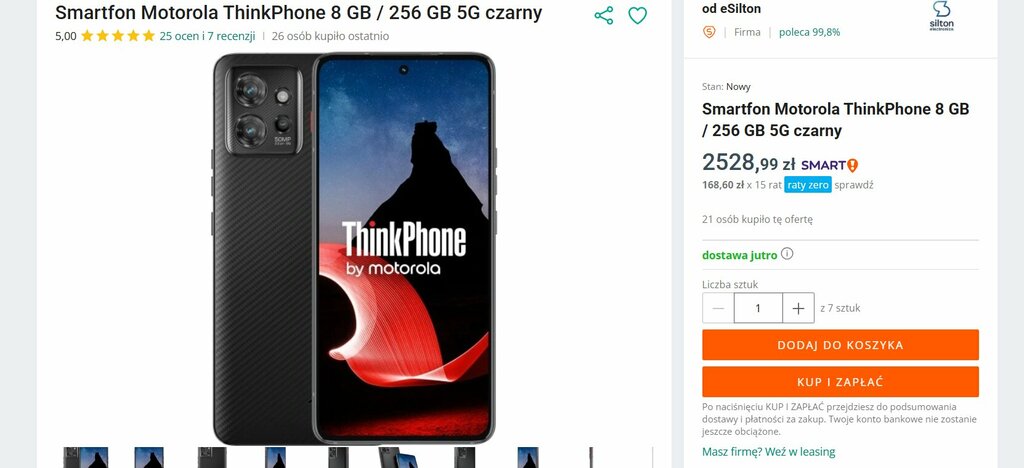Increase quantity with the plus button

coord(798,308)
